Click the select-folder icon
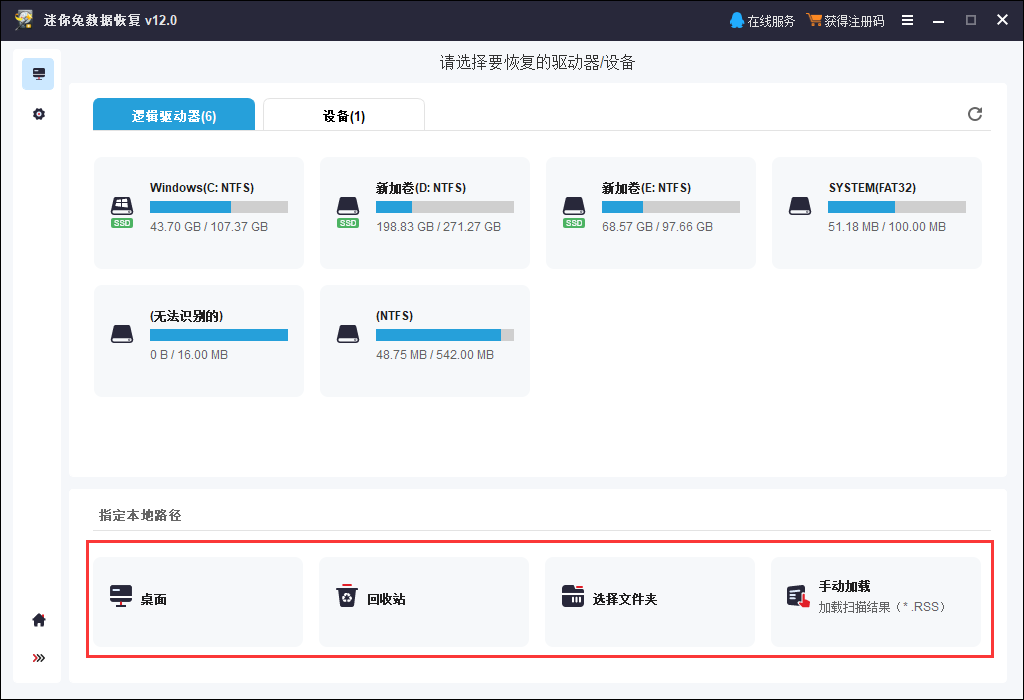This screenshot has height=700, width=1024. (573, 596)
